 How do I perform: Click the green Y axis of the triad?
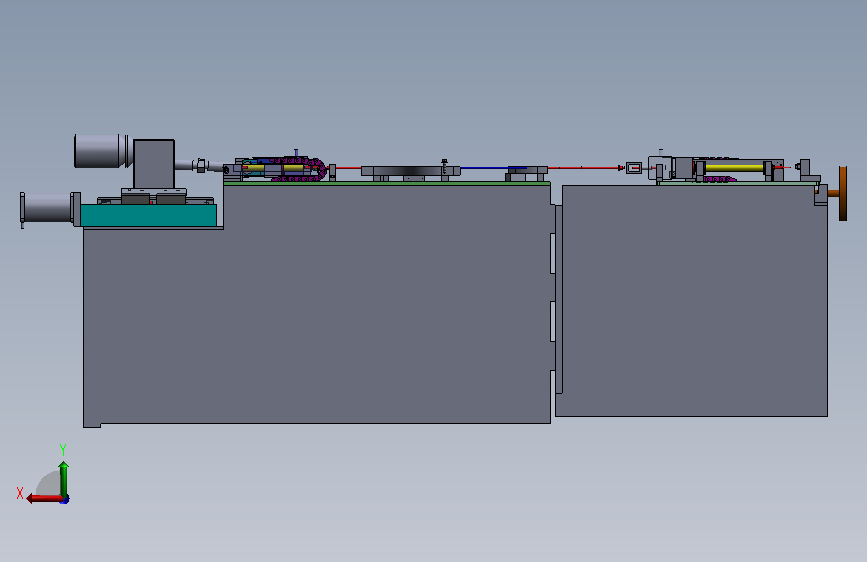(64, 478)
